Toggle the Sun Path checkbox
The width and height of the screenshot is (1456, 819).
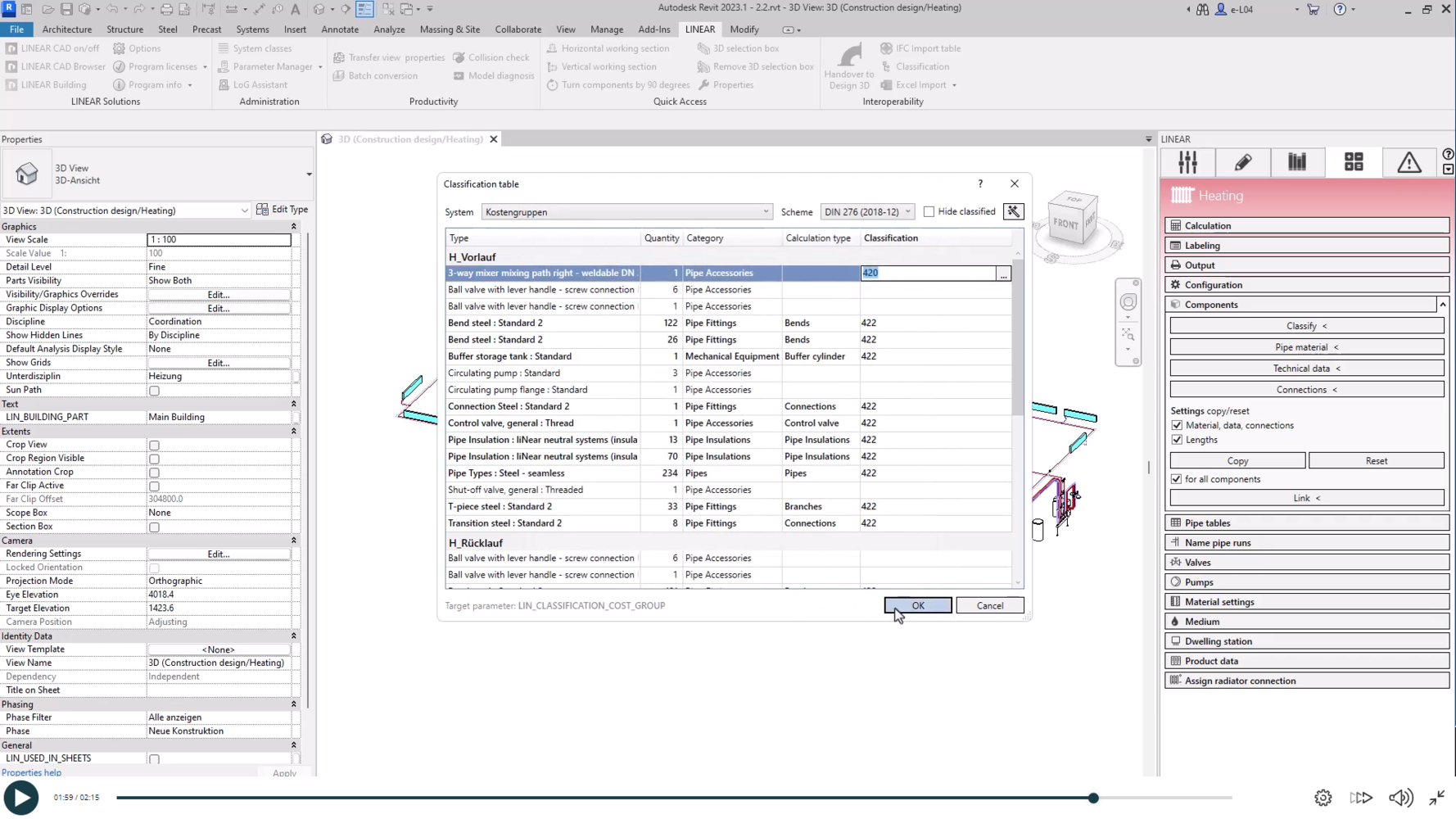pos(154,391)
